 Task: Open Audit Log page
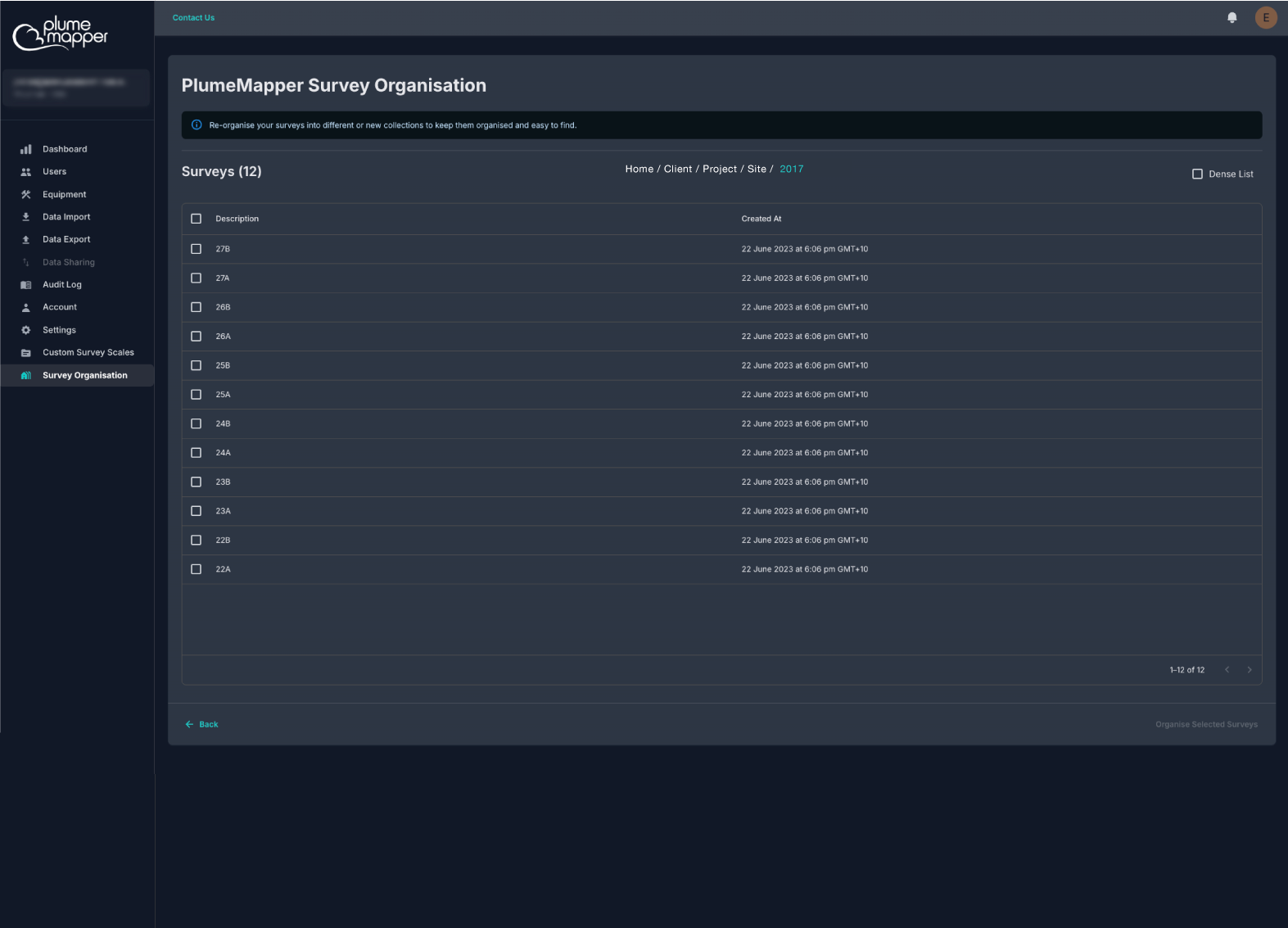click(77, 285)
